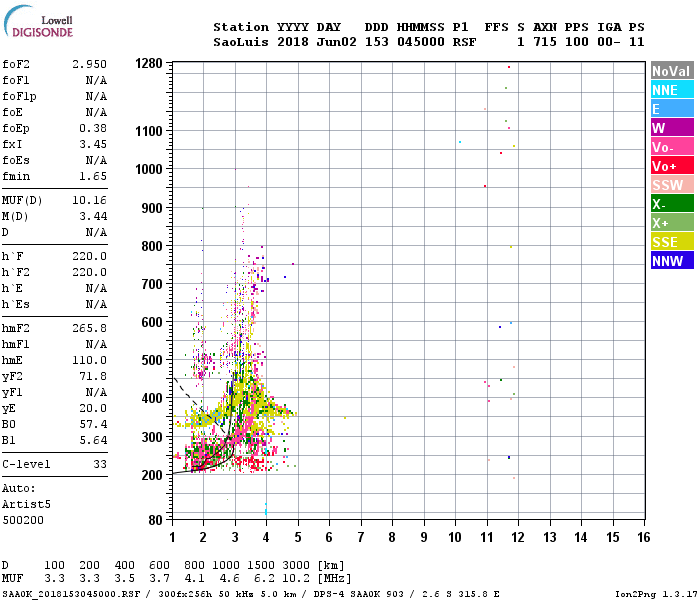Select the Vo+ red legend swatch
Viewport: 700px width, 600px height.
tap(672, 166)
